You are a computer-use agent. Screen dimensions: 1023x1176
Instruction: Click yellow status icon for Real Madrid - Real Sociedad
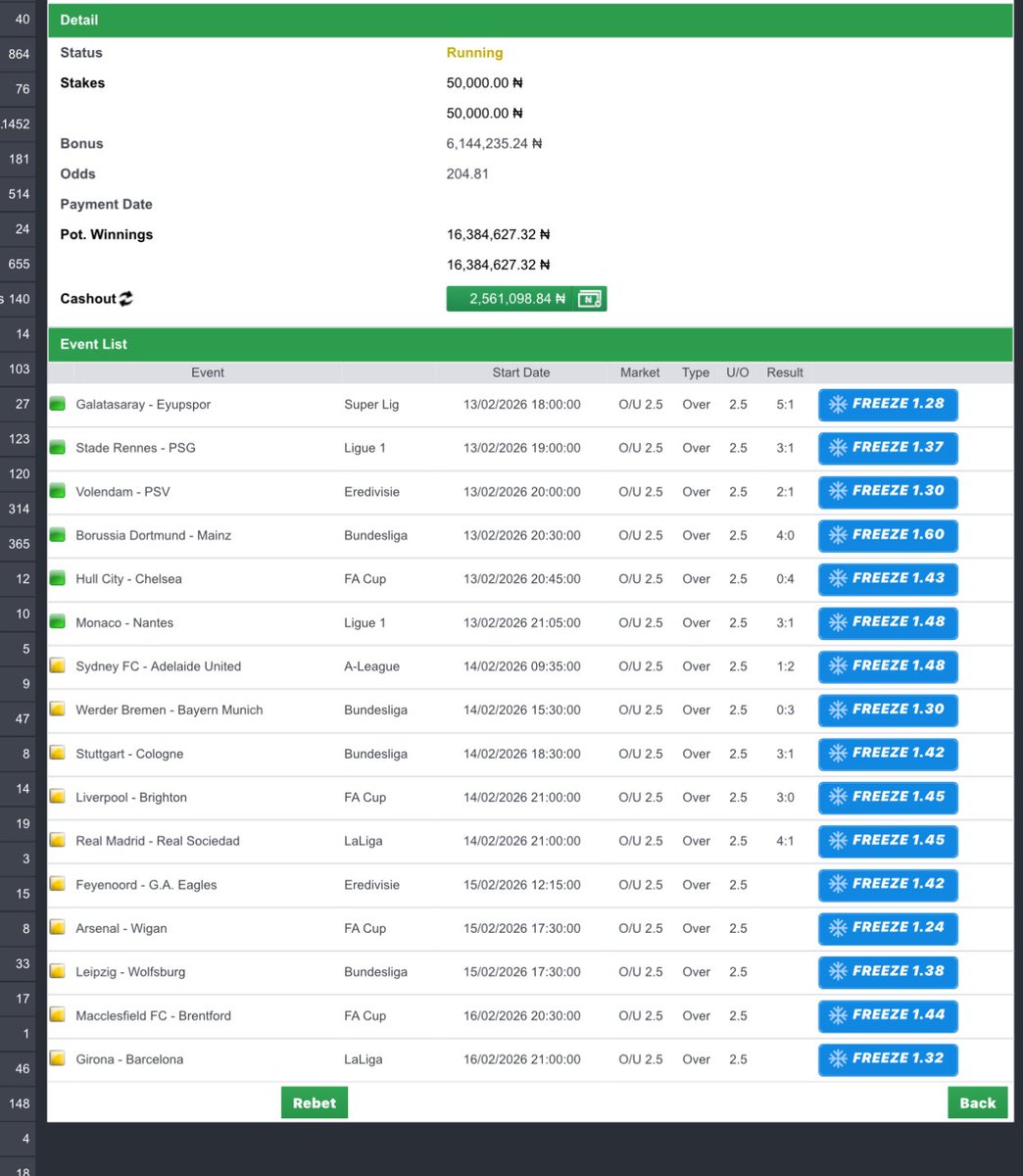click(57, 841)
